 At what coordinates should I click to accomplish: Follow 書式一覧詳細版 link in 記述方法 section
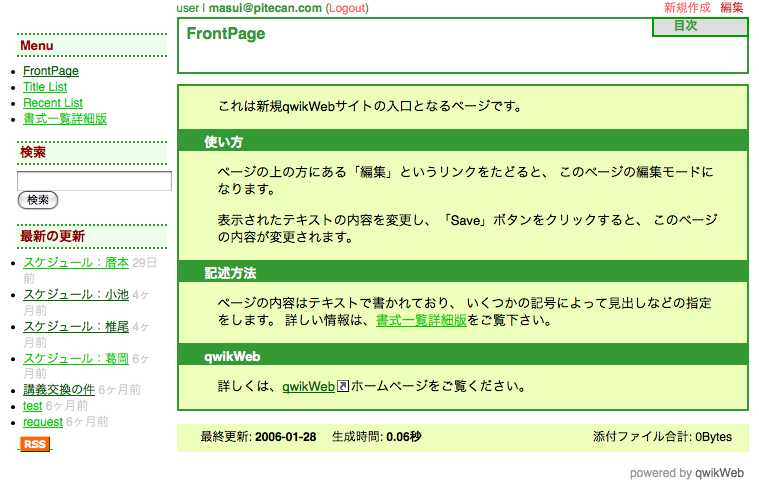point(421,320)
